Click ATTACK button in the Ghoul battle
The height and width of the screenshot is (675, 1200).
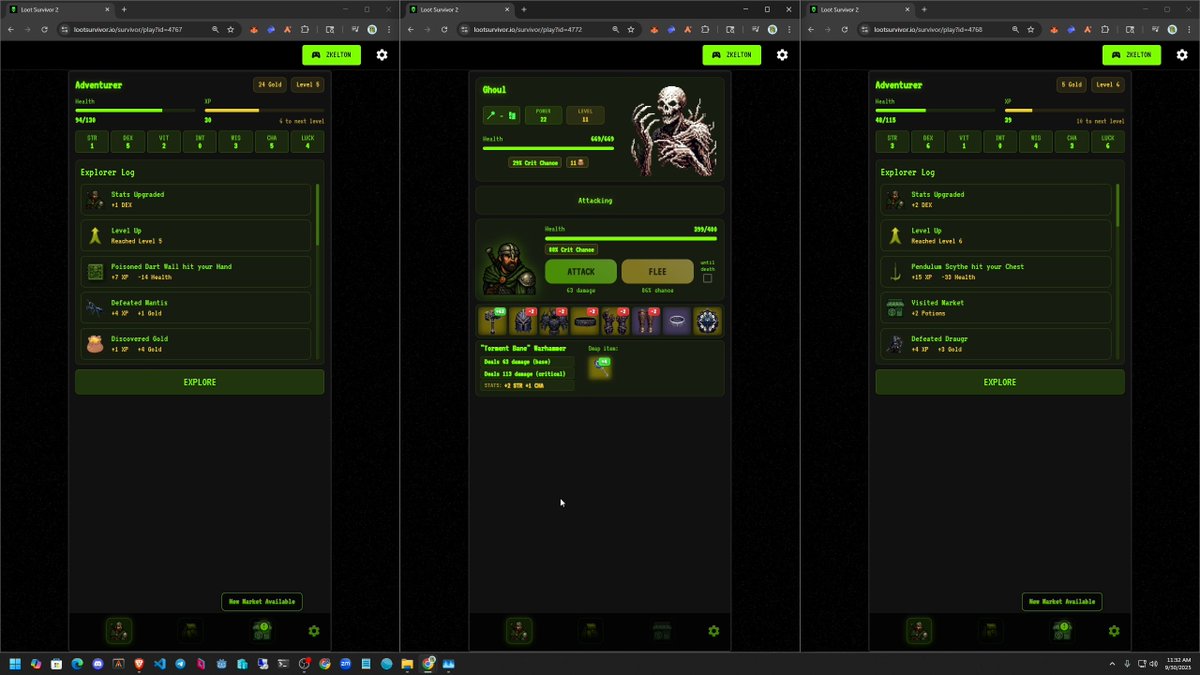coord(581,271)
